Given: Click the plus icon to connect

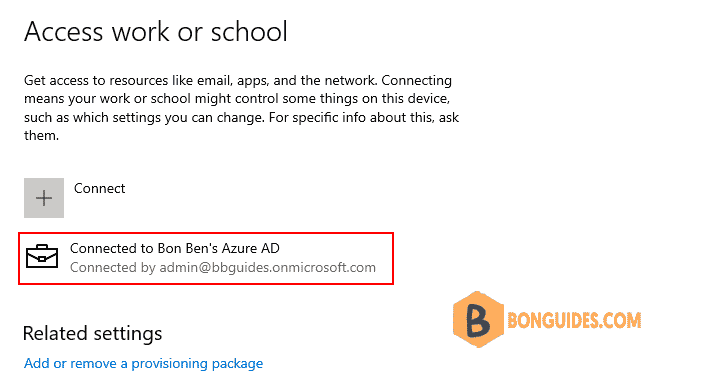Looking at the screenshot, I should 44,198.
